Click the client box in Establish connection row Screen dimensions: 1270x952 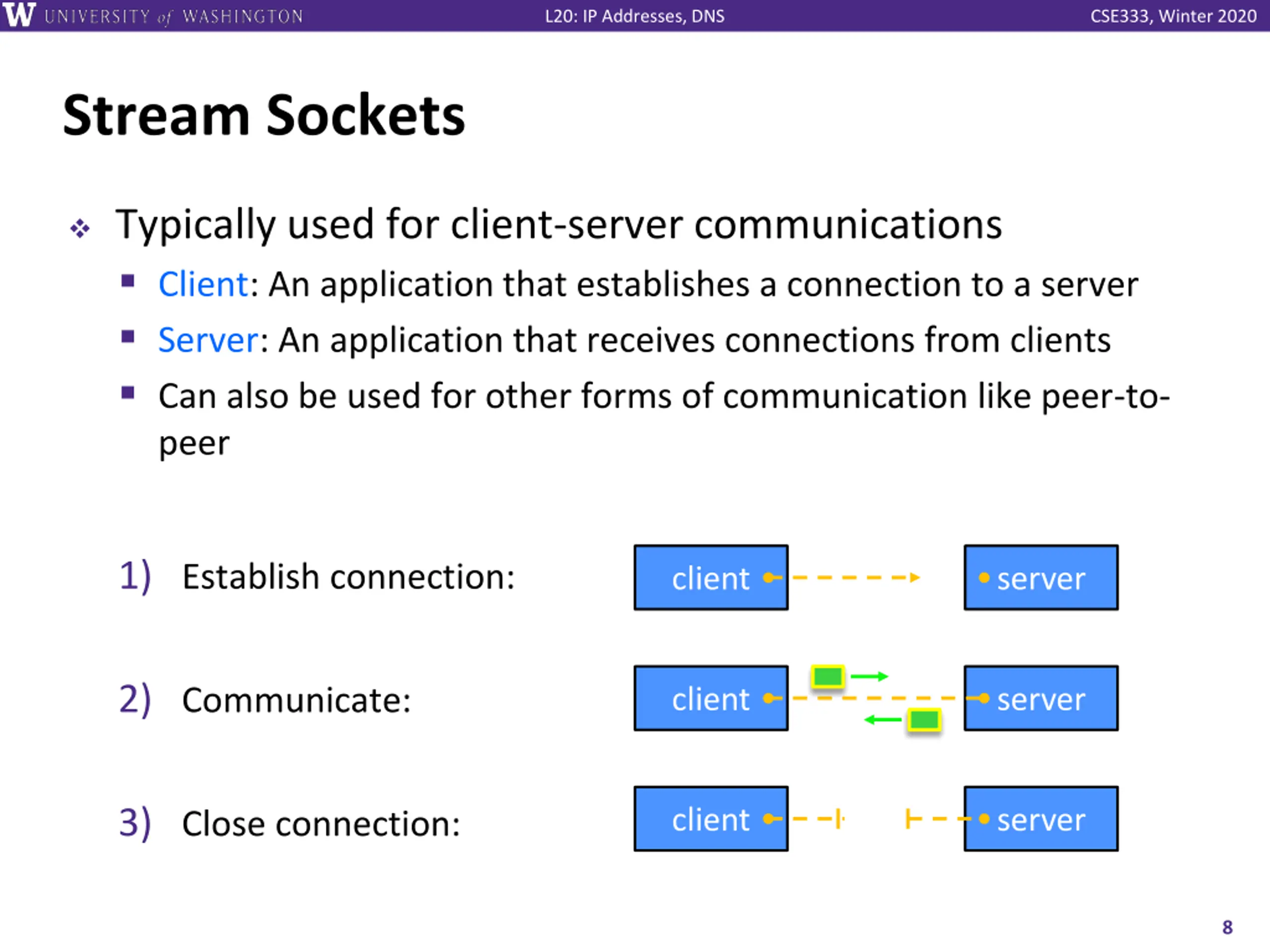click(711, 577)
